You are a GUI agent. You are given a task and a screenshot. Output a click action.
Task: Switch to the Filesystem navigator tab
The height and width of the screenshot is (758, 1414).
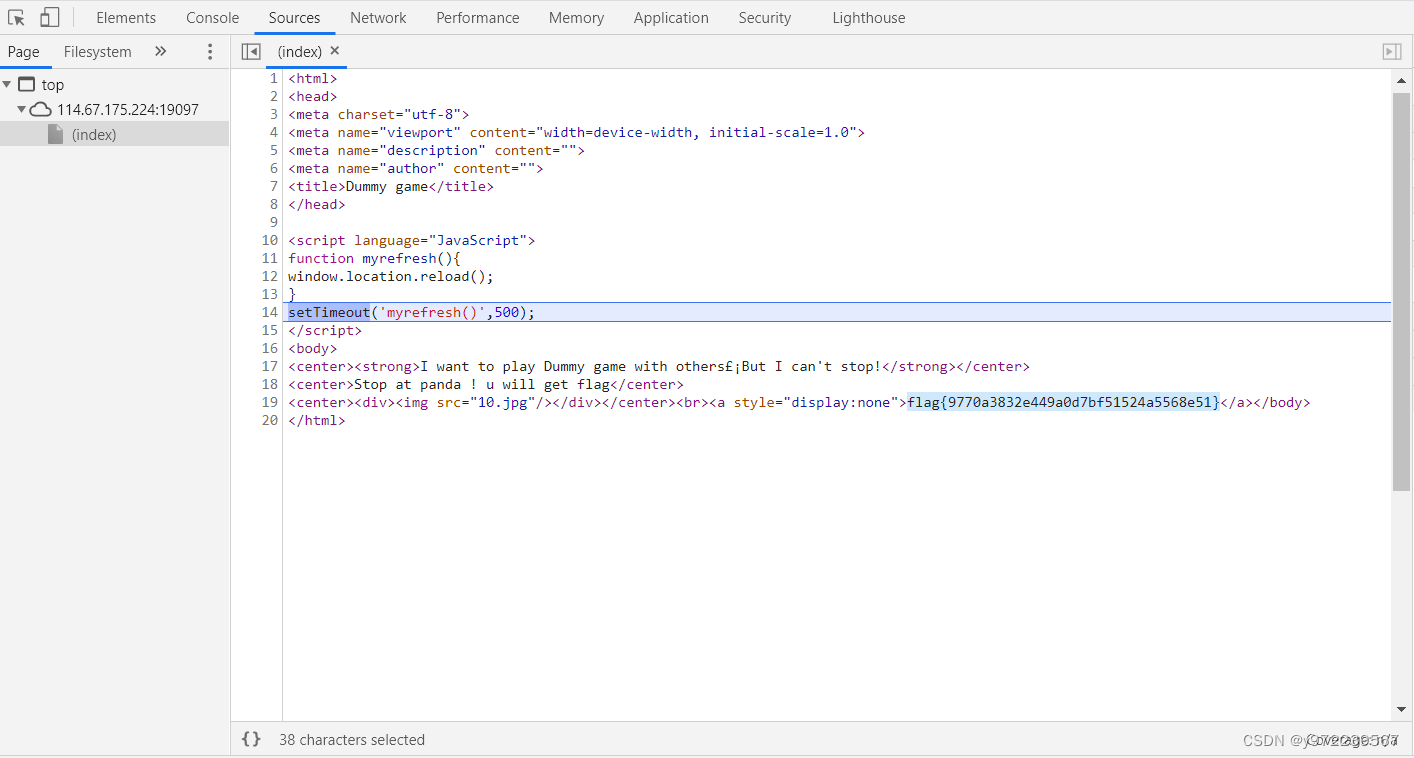point(97,52)
